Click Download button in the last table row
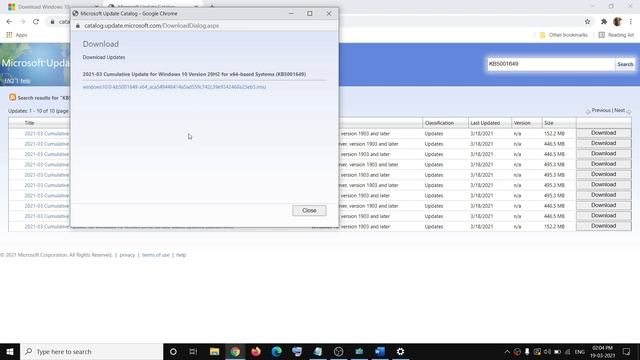The height and width of the screenshot is (360, 640). point(603,226)
